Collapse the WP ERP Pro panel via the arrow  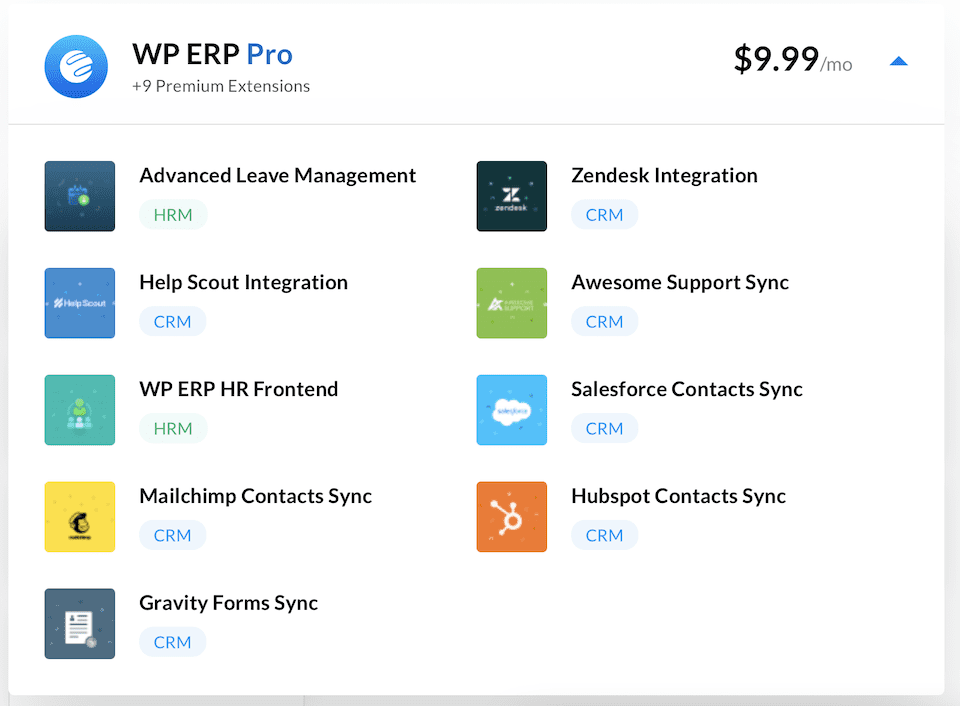898,60
